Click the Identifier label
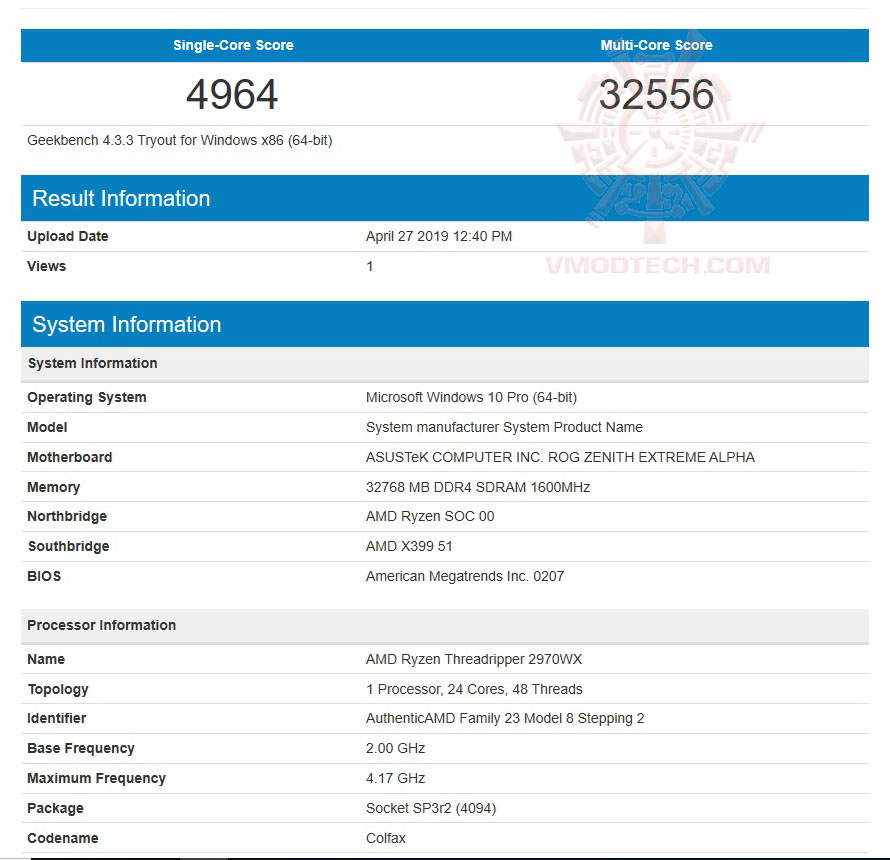The height and width of the screenshot is (860, 890). [56, 719]
